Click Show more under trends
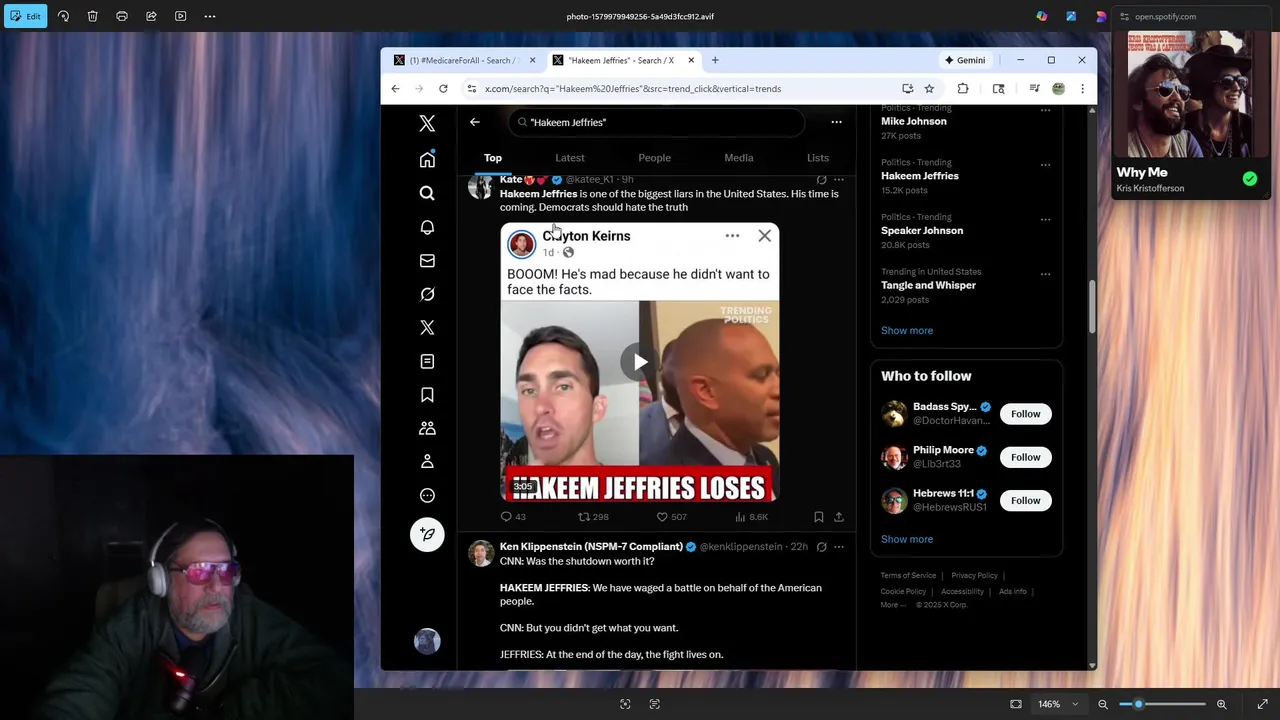 (x=907, y=331)
